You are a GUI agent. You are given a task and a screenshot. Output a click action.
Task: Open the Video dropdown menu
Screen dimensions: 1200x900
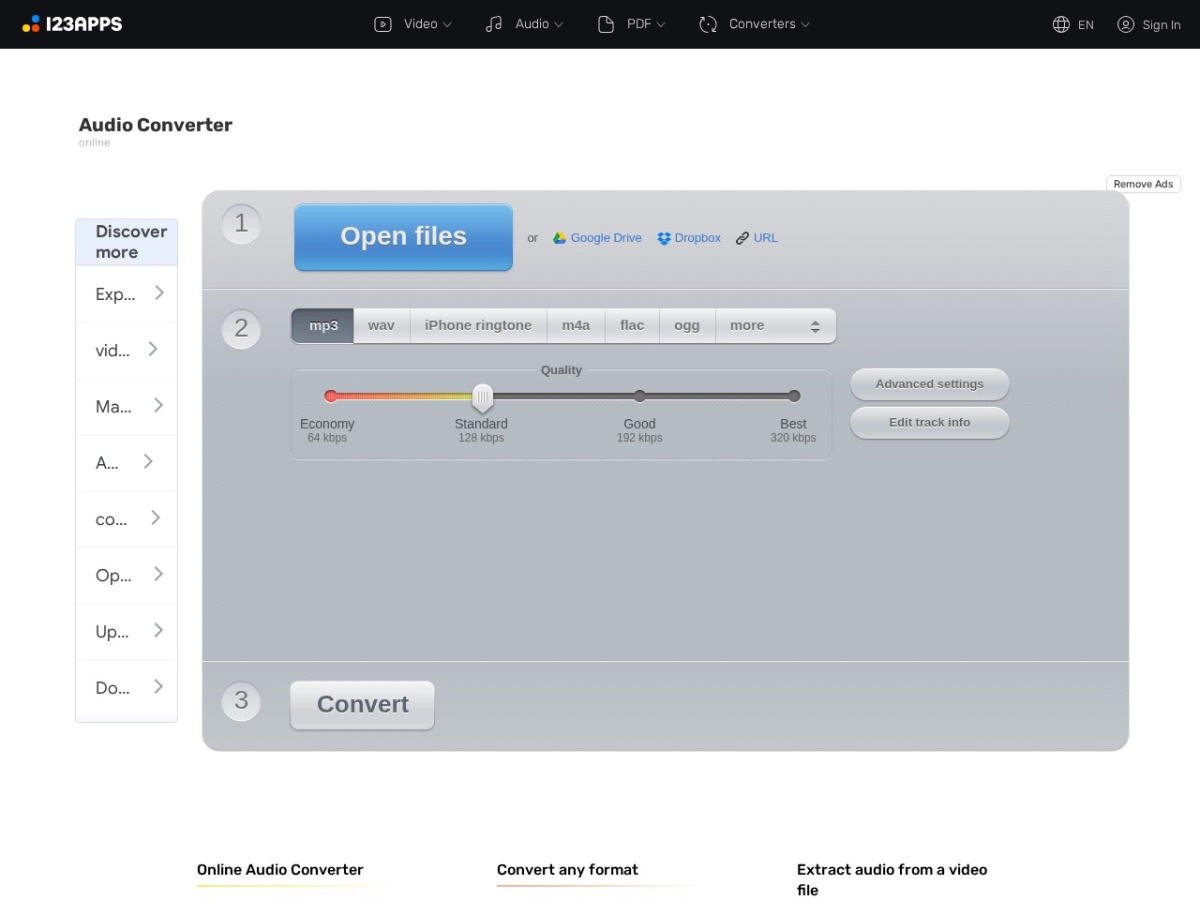point(413,24)
